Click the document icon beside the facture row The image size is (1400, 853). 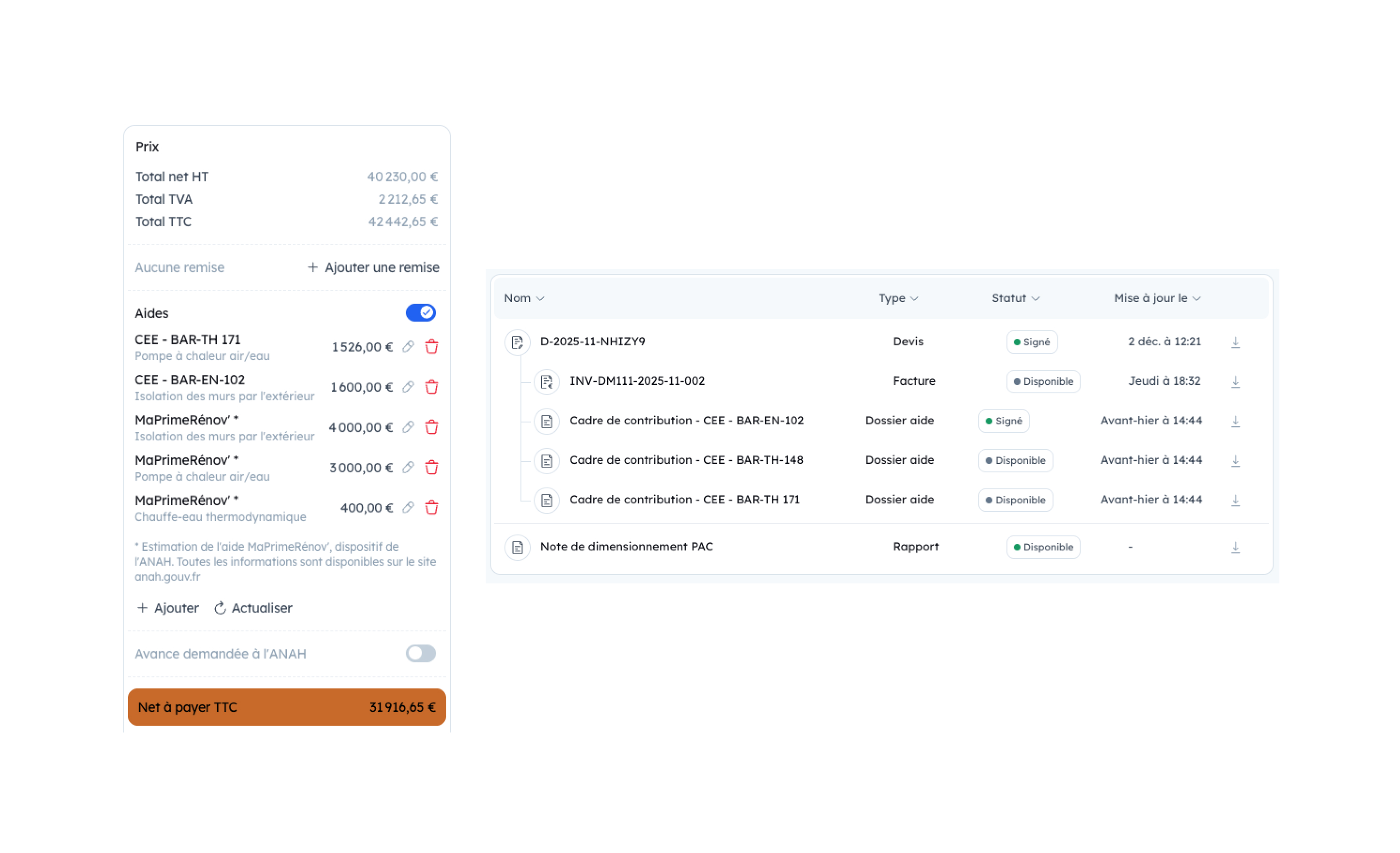(546, 382)
